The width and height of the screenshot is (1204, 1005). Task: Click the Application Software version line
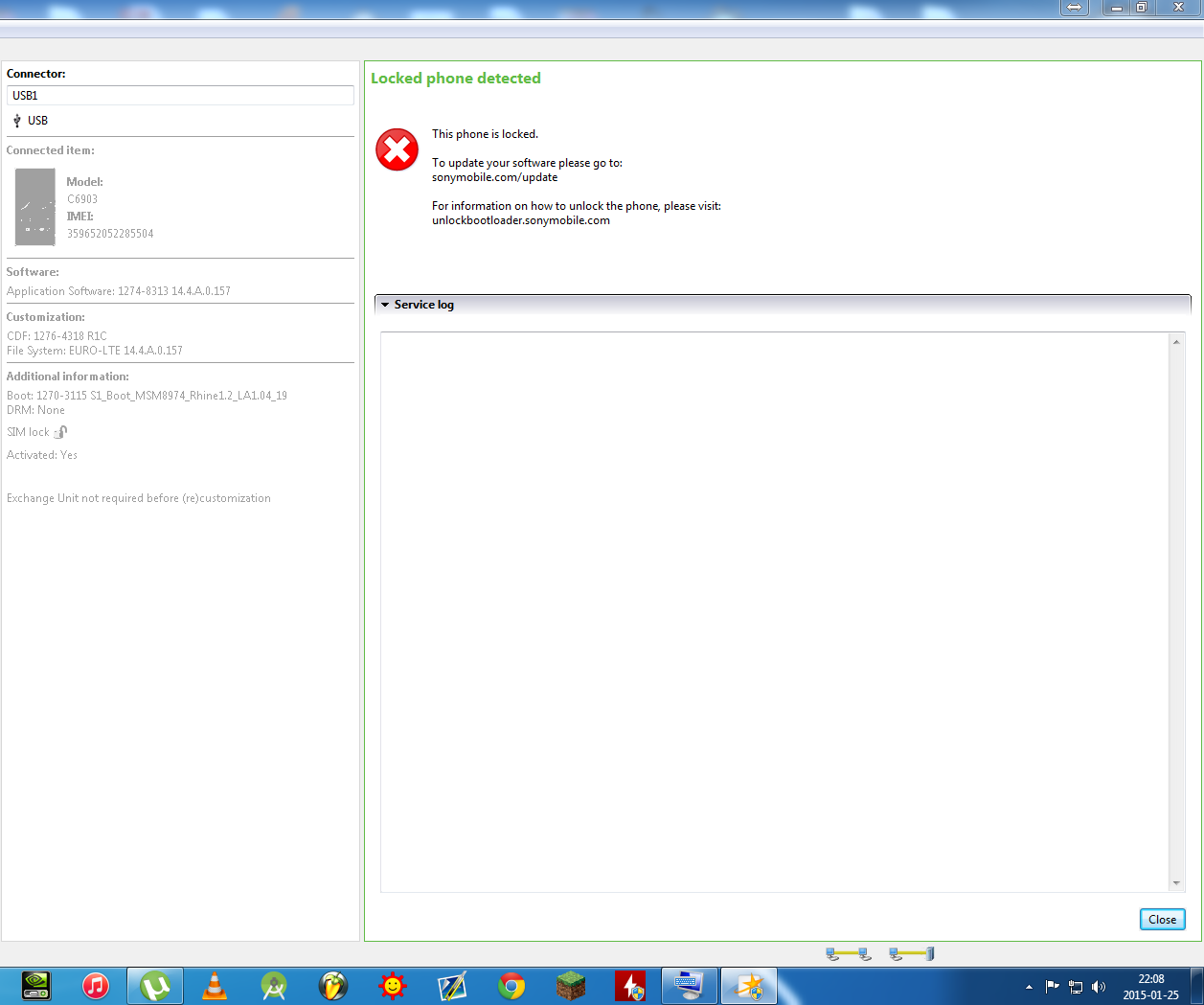coord(119,291)
